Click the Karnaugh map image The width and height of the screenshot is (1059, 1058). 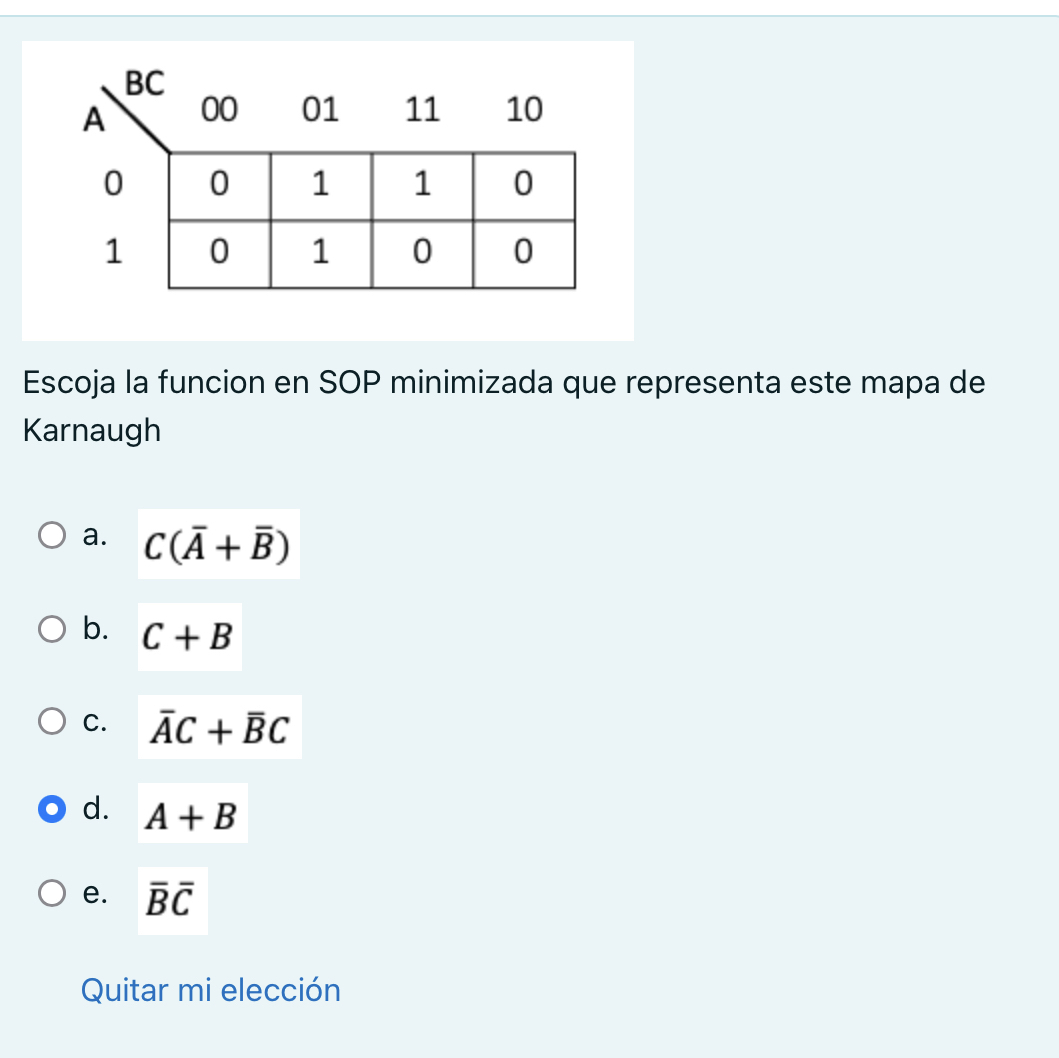[x=328, y=190]
